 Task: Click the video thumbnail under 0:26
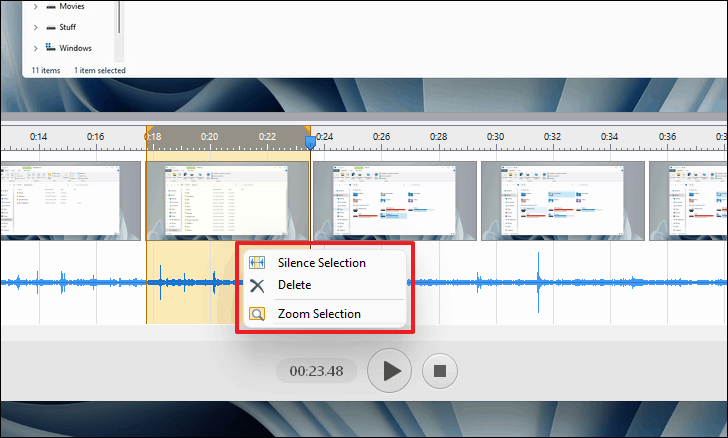[x=395, y=201]
